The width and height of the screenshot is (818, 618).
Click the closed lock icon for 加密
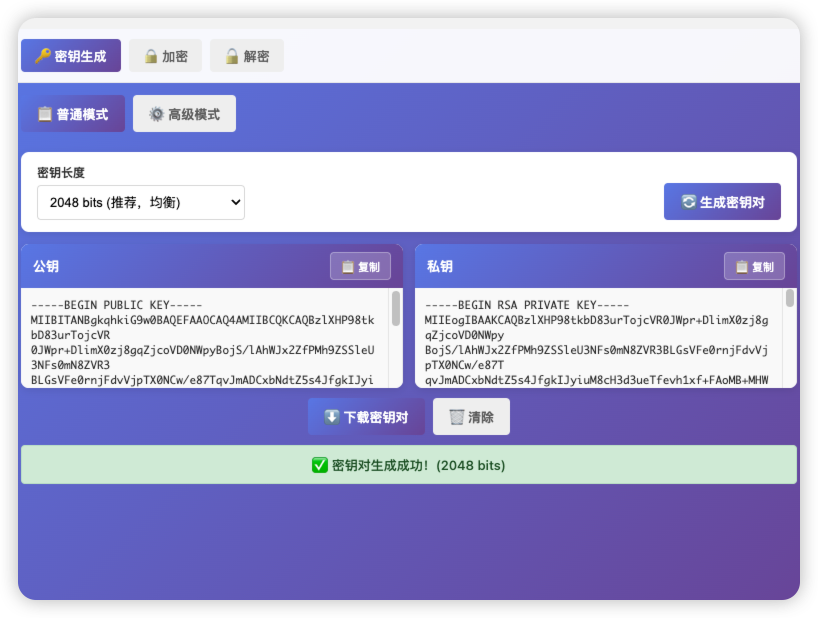coord(150,56)
